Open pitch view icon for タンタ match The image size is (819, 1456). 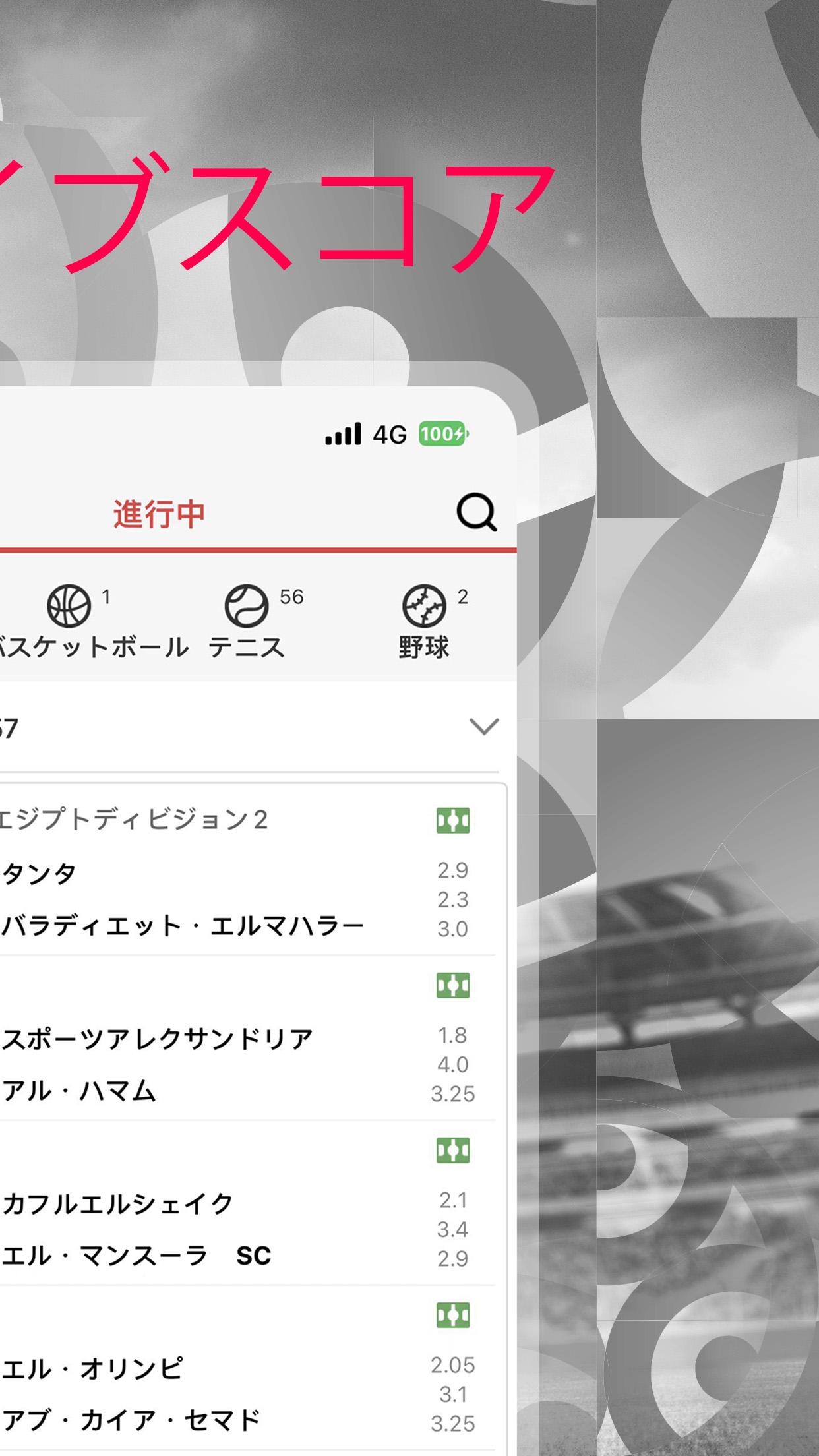(453, 820)
